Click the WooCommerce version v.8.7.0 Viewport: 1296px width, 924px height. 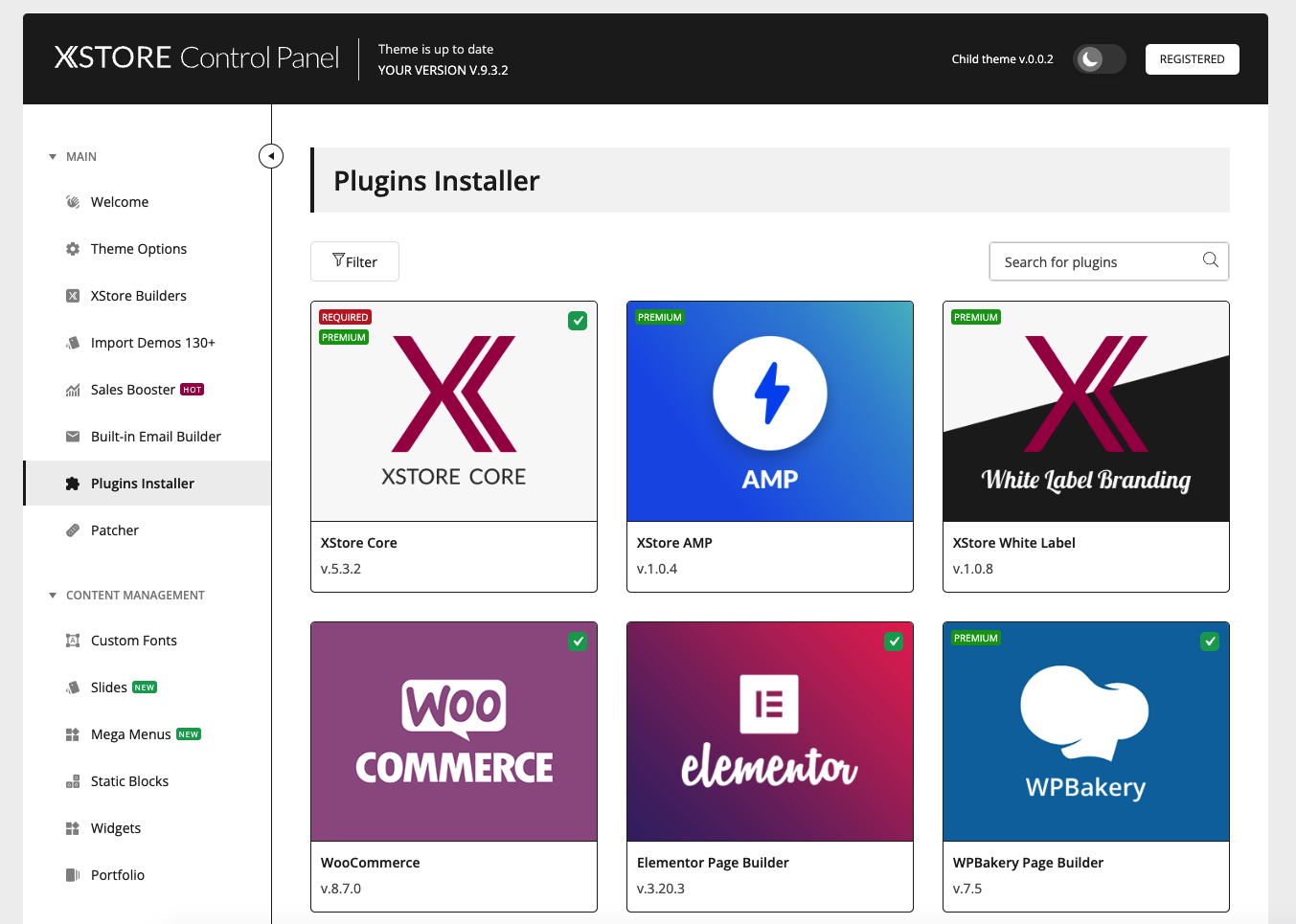click(341, 889)
